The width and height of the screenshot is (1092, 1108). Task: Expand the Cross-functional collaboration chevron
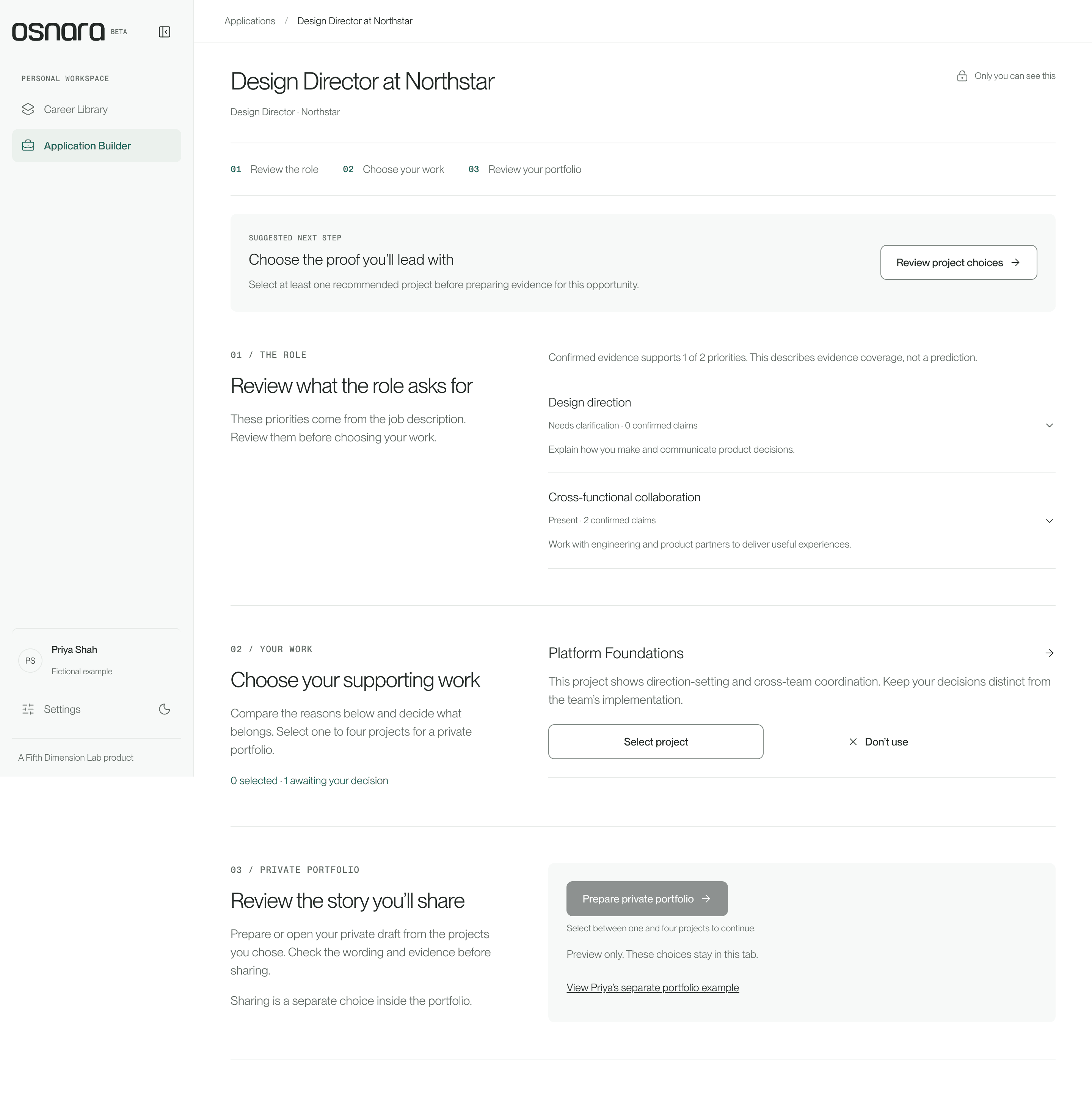click(x=1049, y=521)
